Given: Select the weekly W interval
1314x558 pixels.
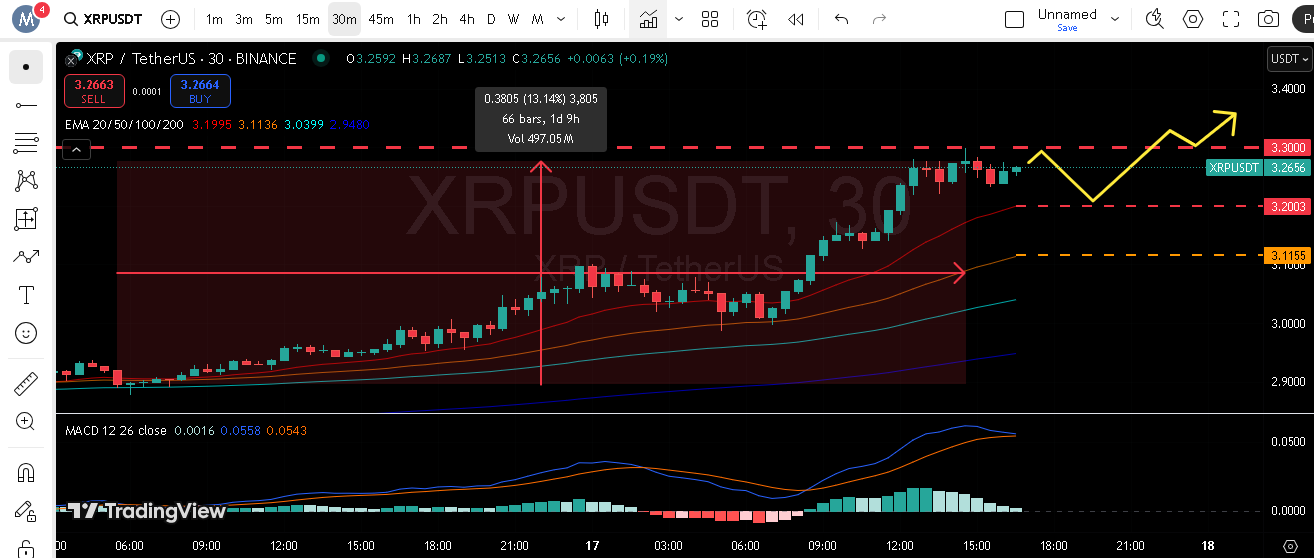Looking at the screenshot, I should (x=513, y=19).
